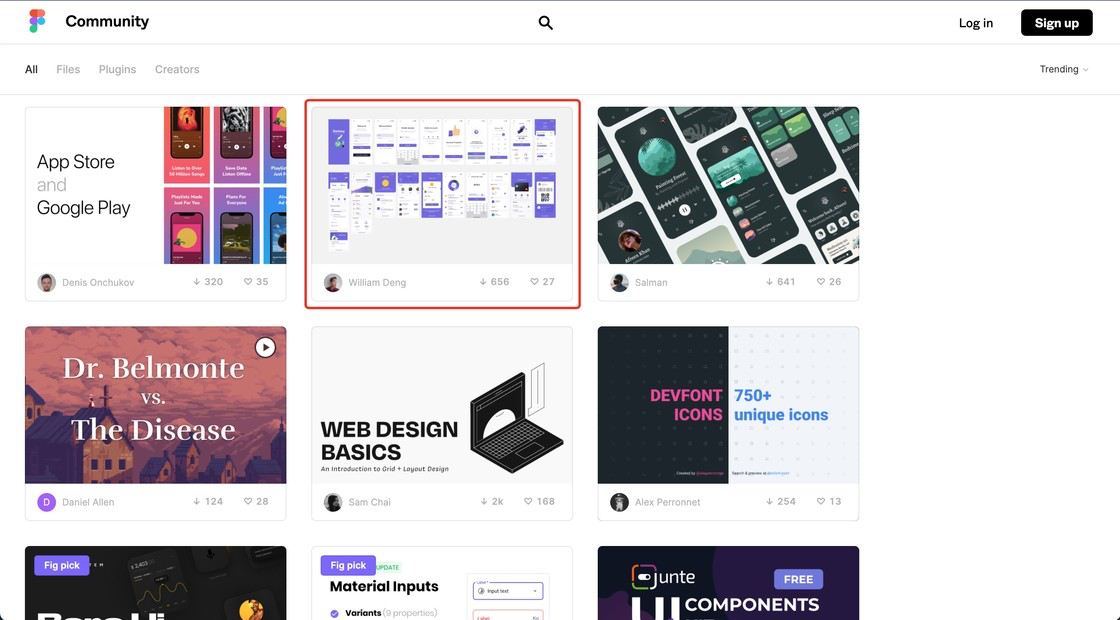The height and width of the screenshot is (620, 1120).
Task: Click the Figma logo
Action: (x=37, y=21)
